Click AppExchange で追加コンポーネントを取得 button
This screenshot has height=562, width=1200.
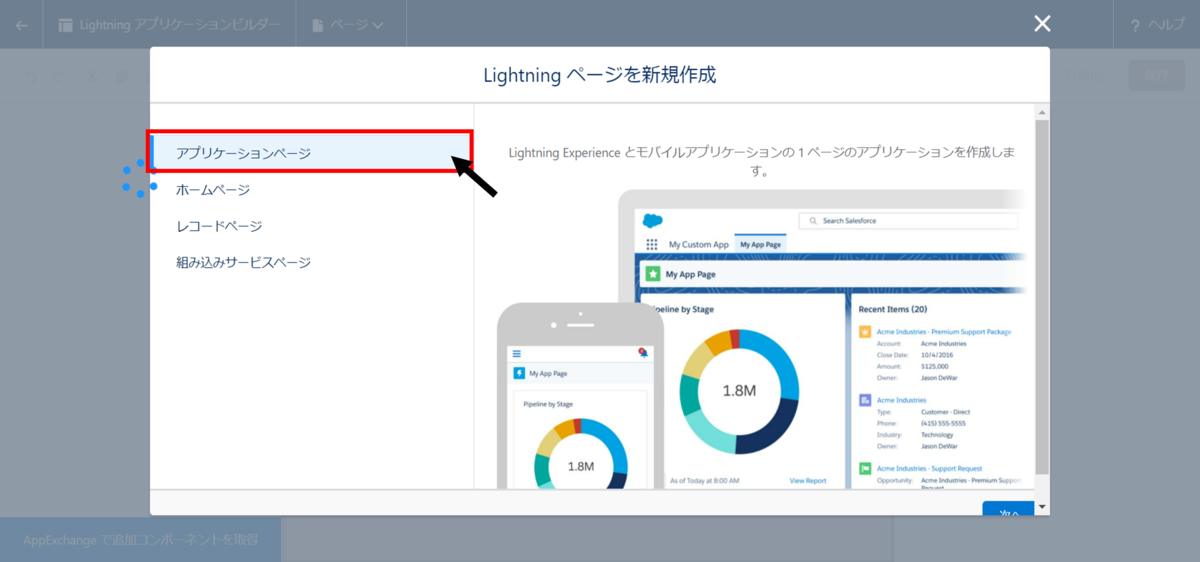140,540
